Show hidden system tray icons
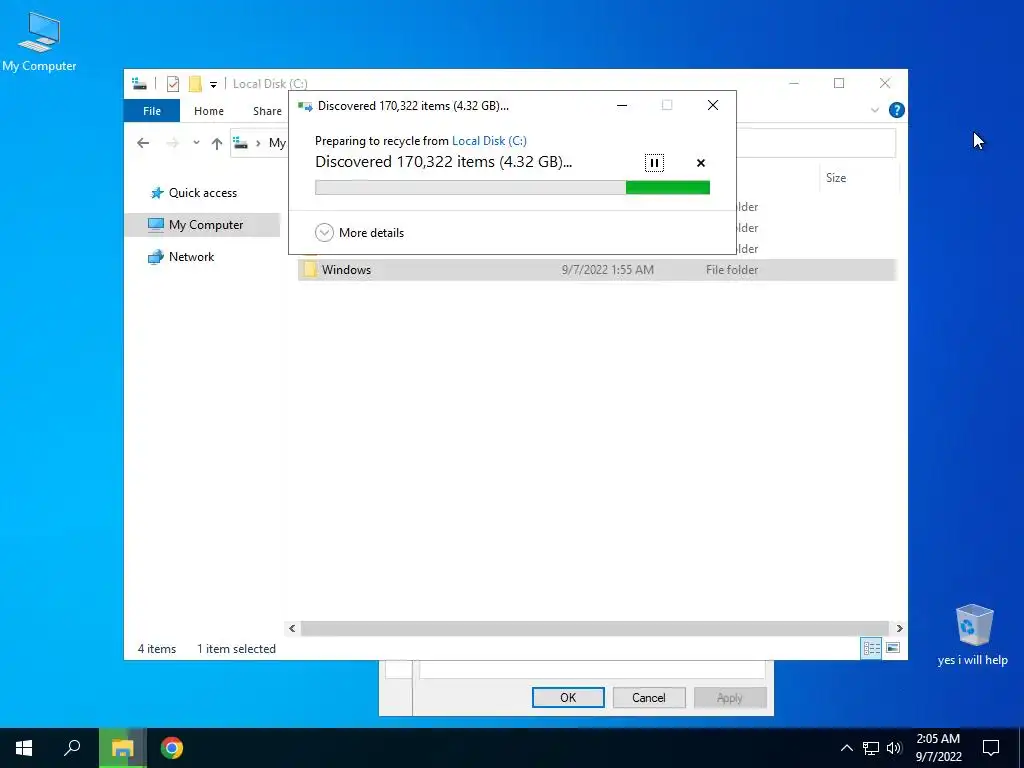Viewport: 1024px width, 768px height. [846, 748]
